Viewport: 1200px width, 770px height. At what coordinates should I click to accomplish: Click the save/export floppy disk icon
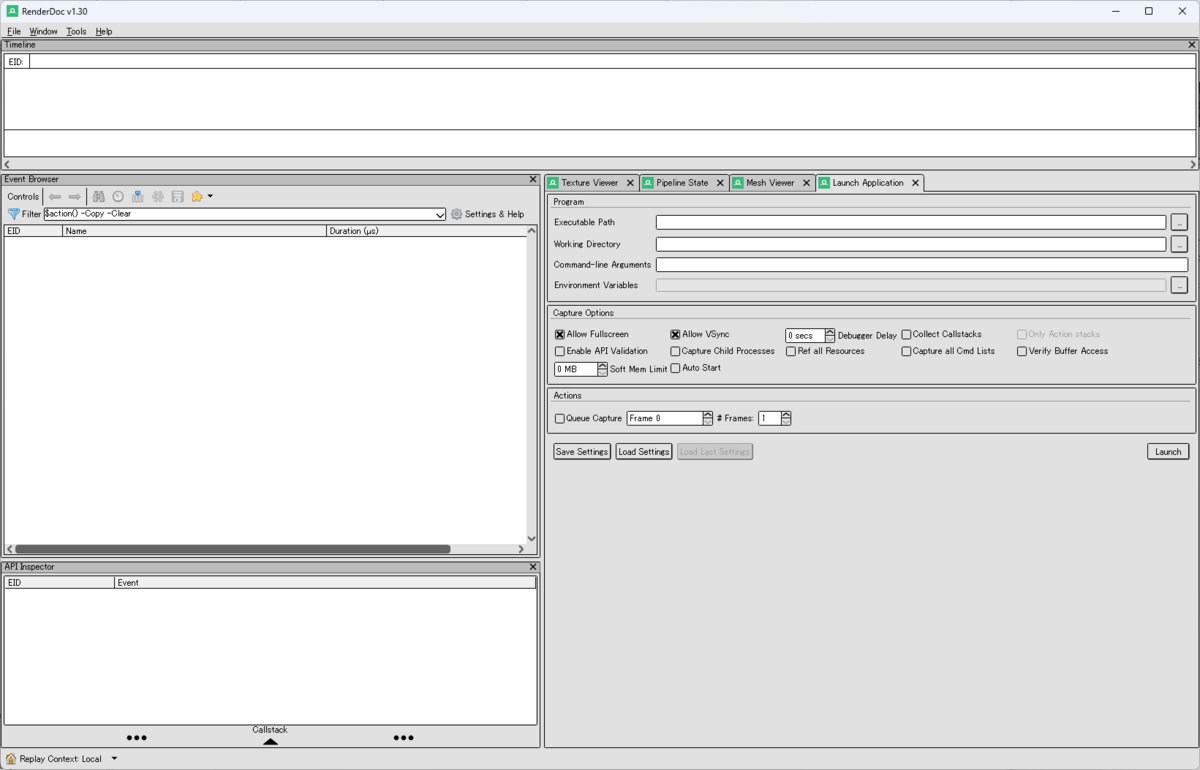pyautogui.click(x=178, y=197)
